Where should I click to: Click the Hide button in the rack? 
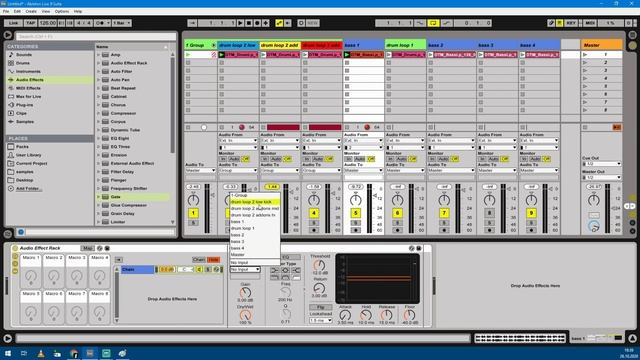click(x=213, y=260)
